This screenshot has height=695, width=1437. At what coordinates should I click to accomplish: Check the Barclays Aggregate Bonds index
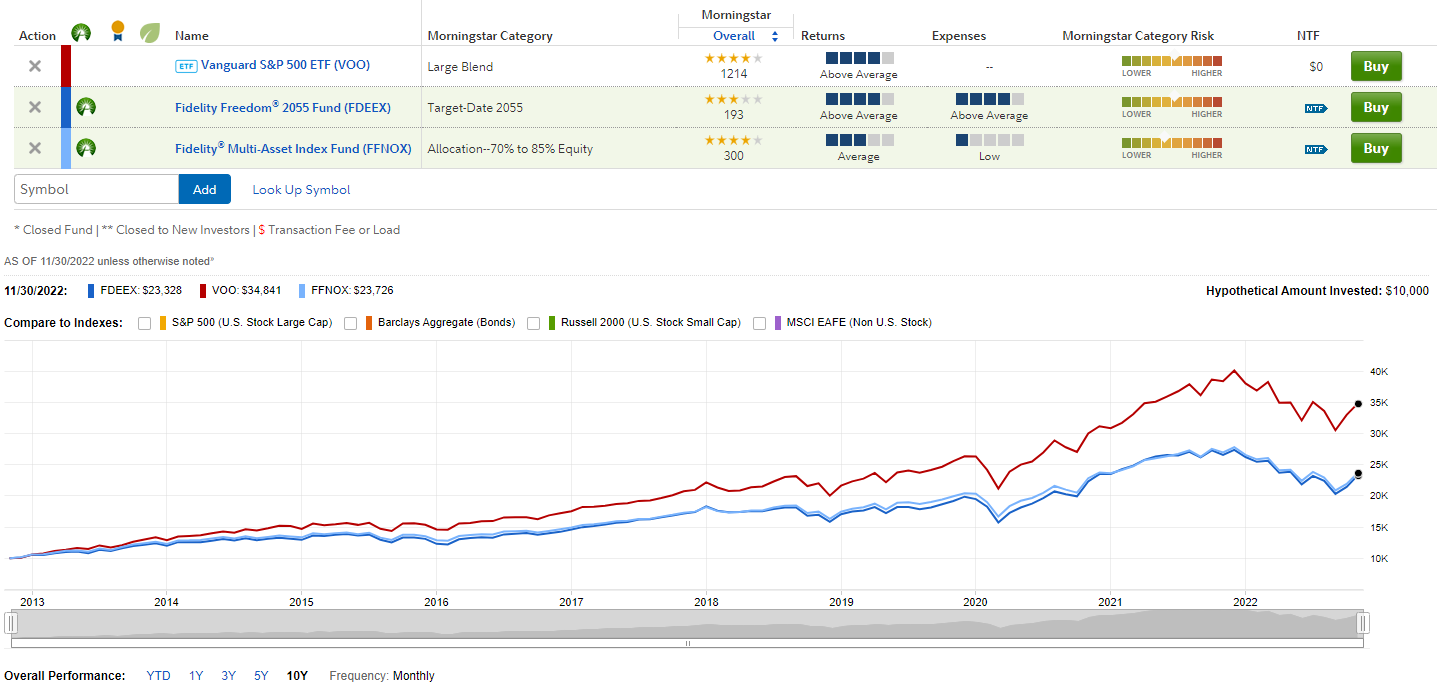(x=351, y=323)
